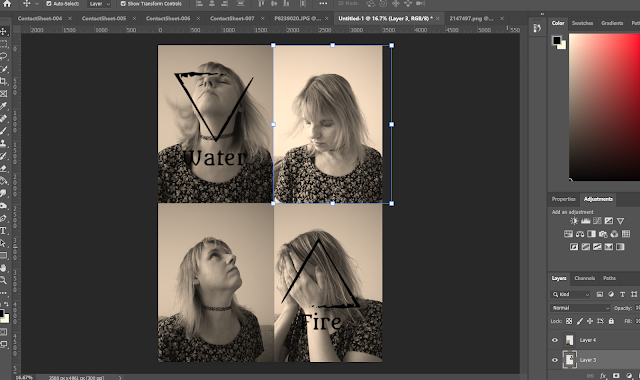Toggle lock transparent pixels

click(x=569, y=321)
